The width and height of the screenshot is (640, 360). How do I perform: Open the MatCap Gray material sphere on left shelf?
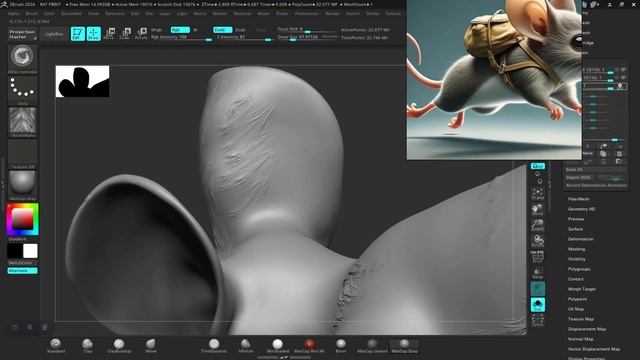(x=22, y=184)
